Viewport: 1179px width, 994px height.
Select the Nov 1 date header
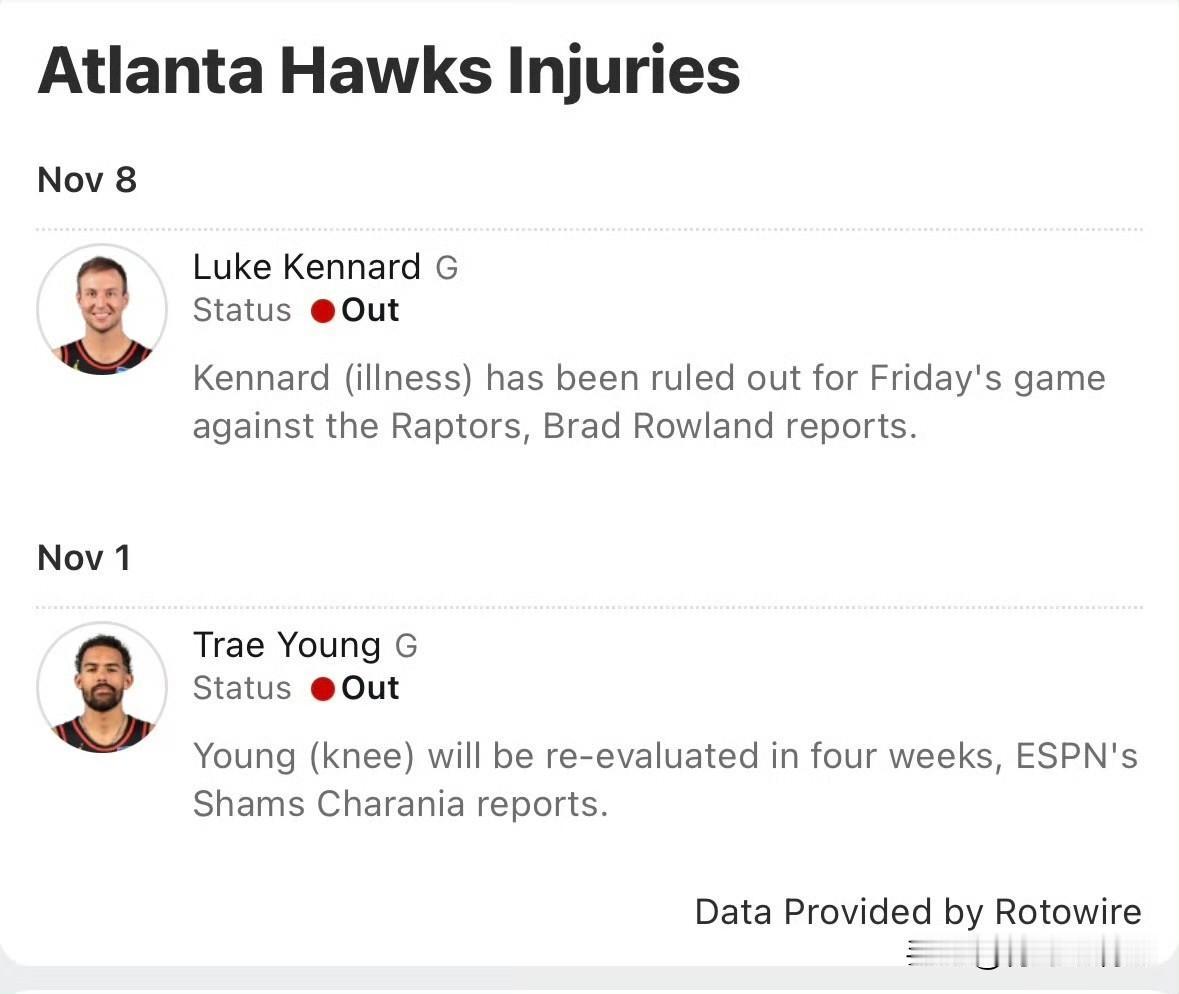pyautogui.click(x=84, y=558)
